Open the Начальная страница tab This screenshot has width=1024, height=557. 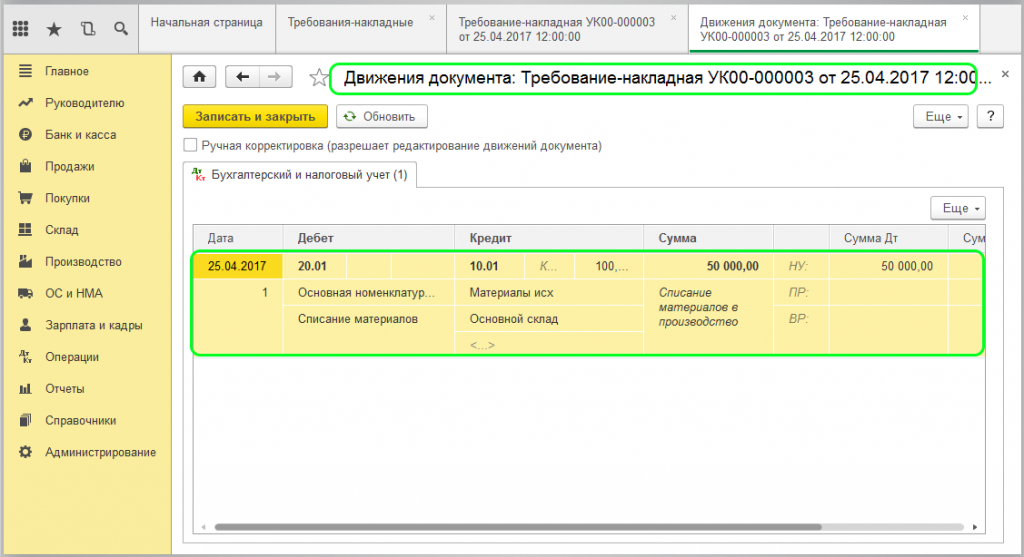coord(206,21)
